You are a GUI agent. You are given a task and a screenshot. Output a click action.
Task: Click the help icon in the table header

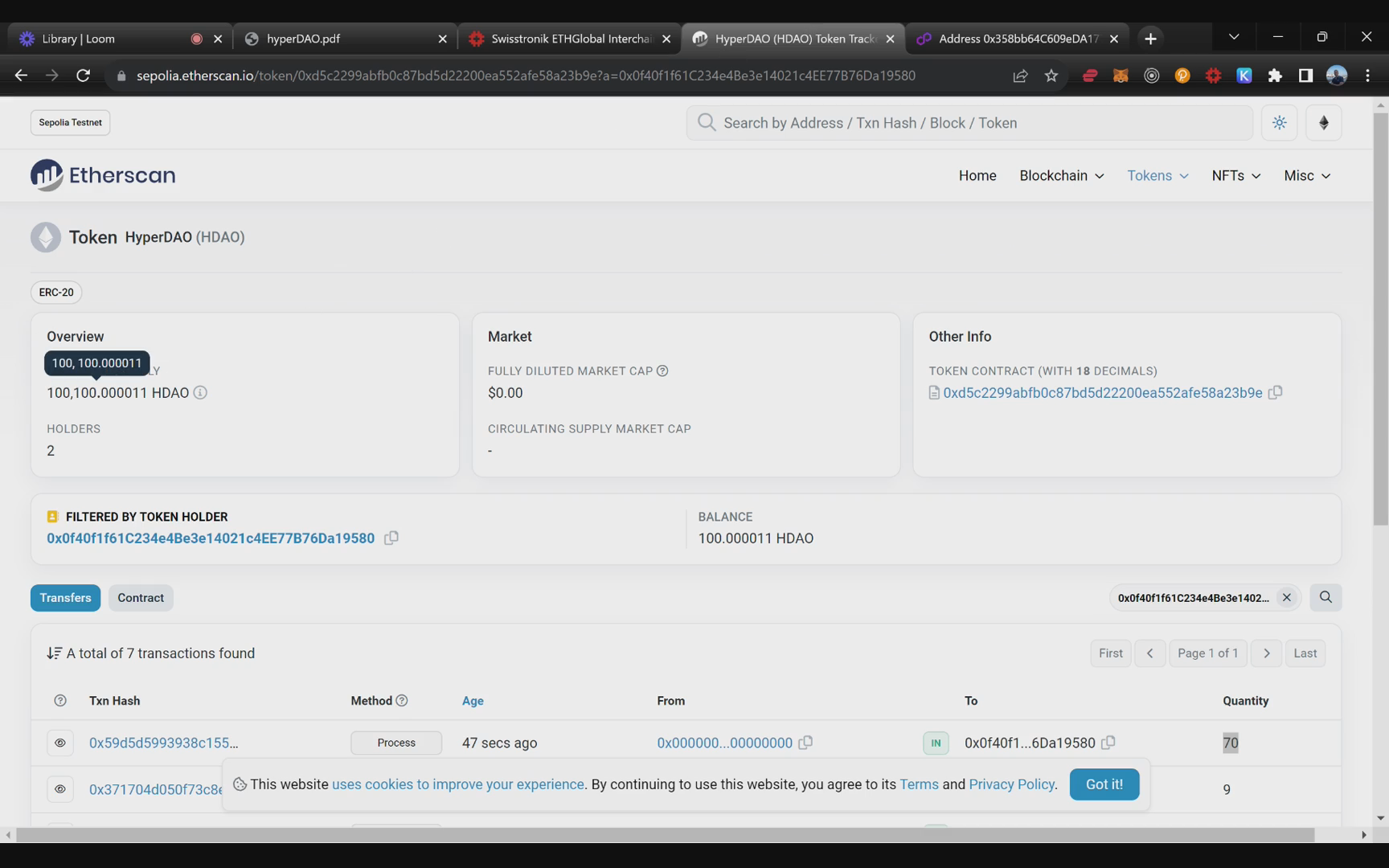60,700
